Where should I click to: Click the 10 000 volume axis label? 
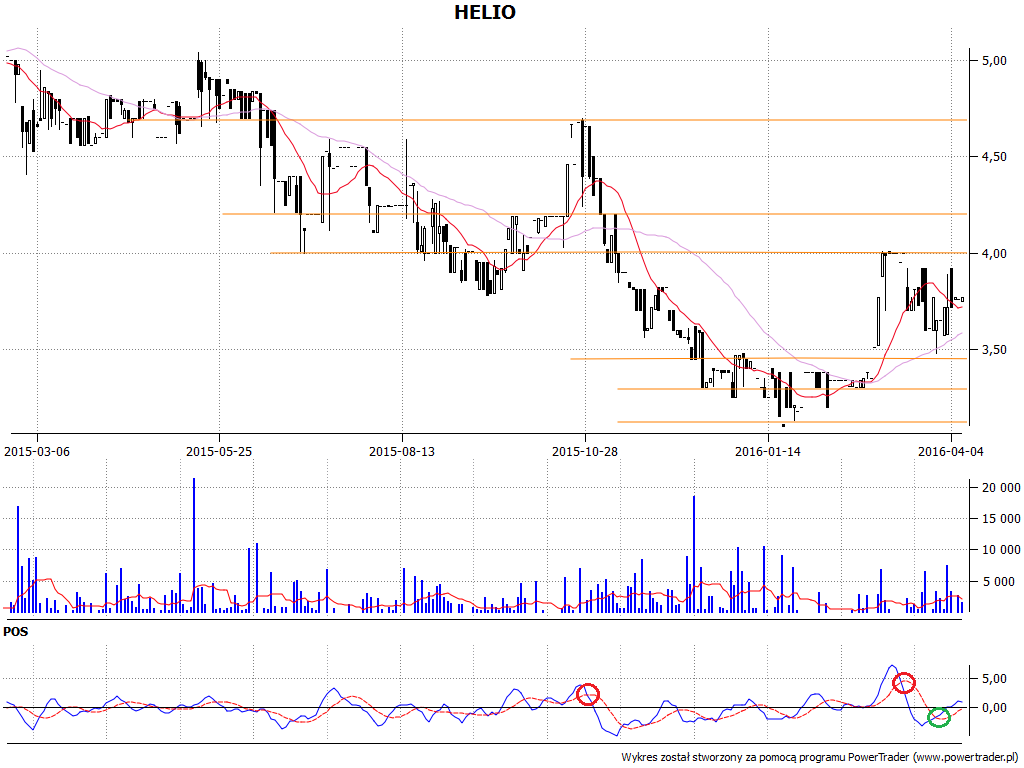1000,550
